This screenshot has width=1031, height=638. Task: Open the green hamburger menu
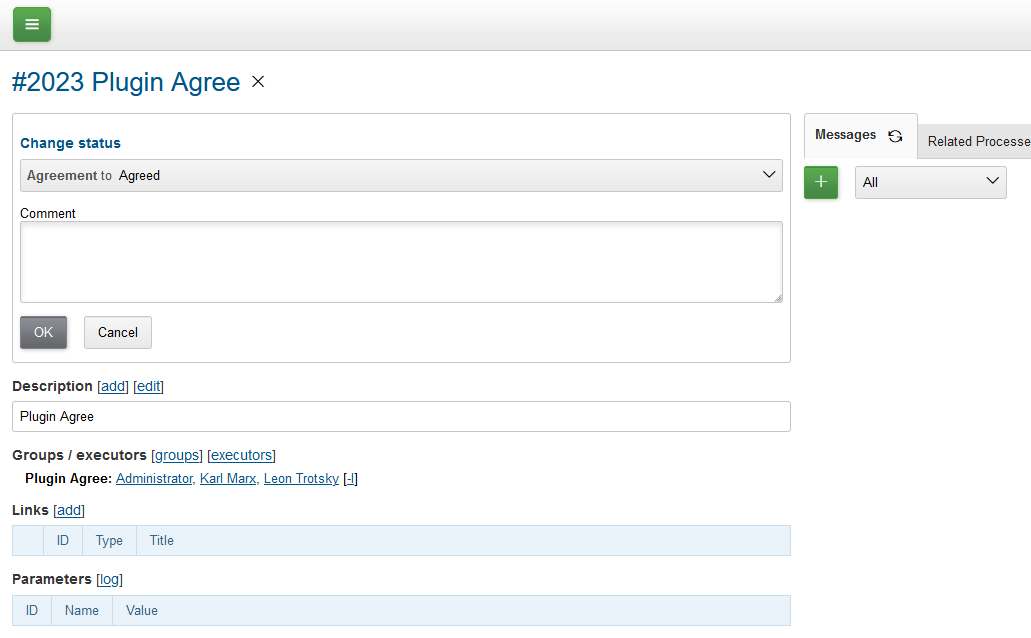pos(31,24)
